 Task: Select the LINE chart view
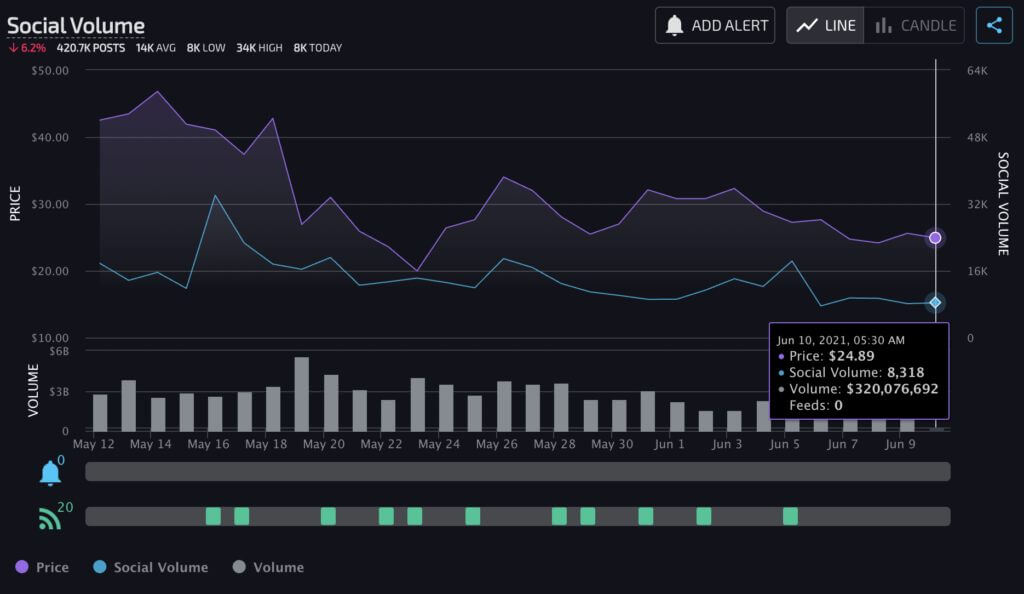pyautogui.click(x=825, y=25)
